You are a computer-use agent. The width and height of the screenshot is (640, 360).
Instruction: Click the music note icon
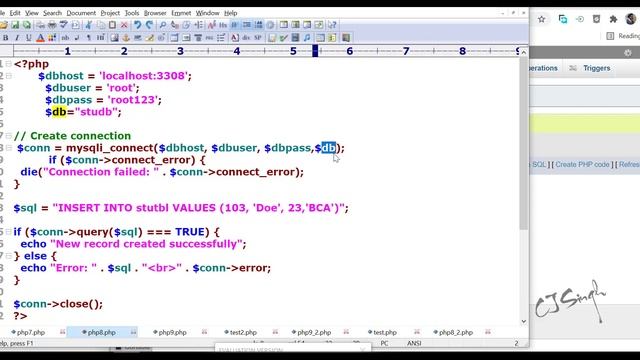click(x=307, y=38)
